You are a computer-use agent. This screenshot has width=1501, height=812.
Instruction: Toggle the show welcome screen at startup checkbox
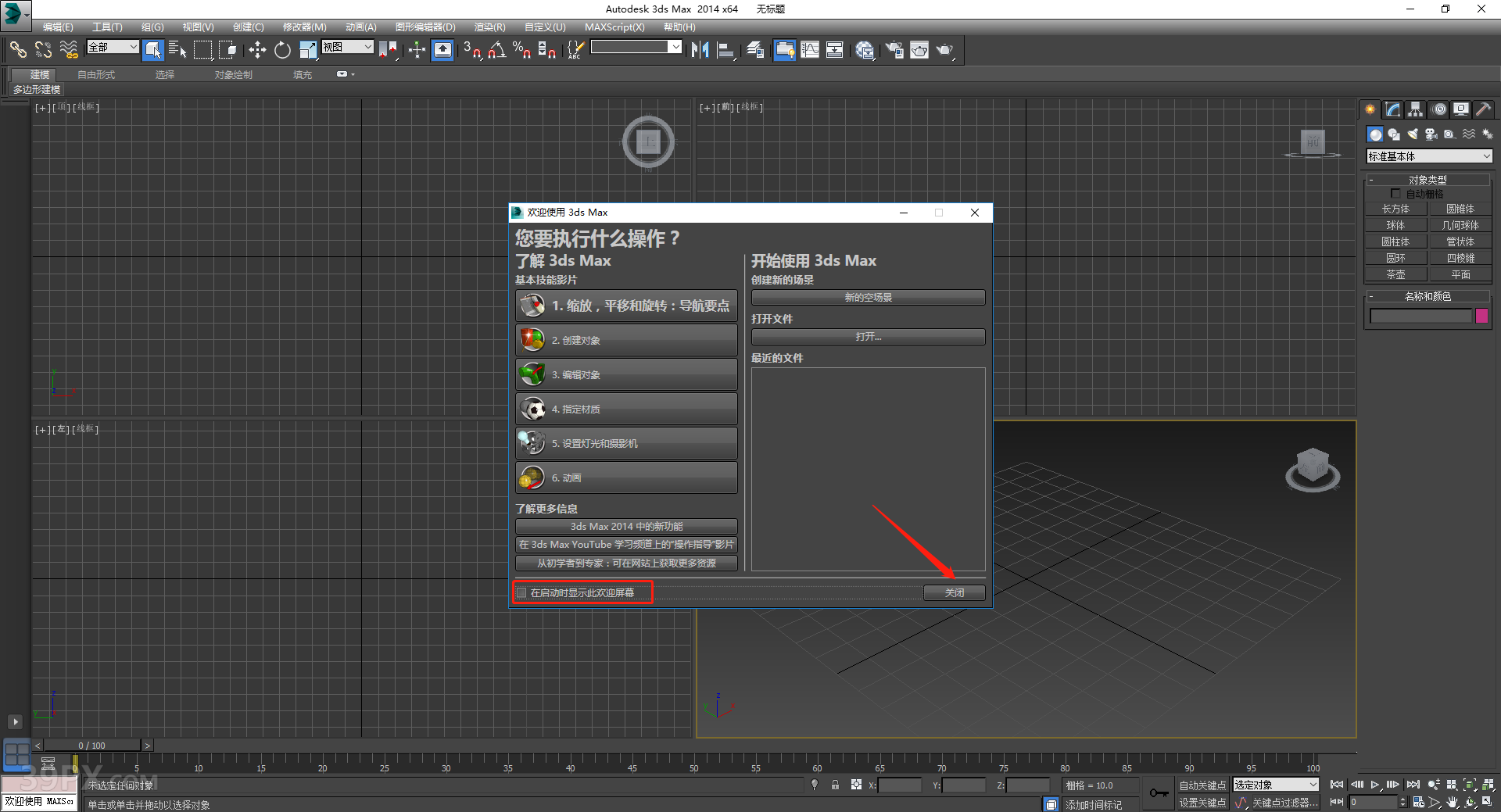521,593
